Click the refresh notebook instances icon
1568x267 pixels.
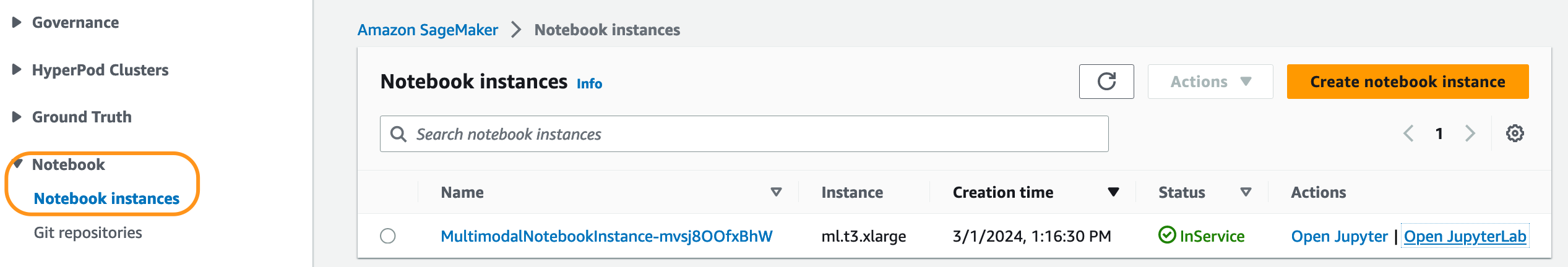click(x=1106, y=82)
